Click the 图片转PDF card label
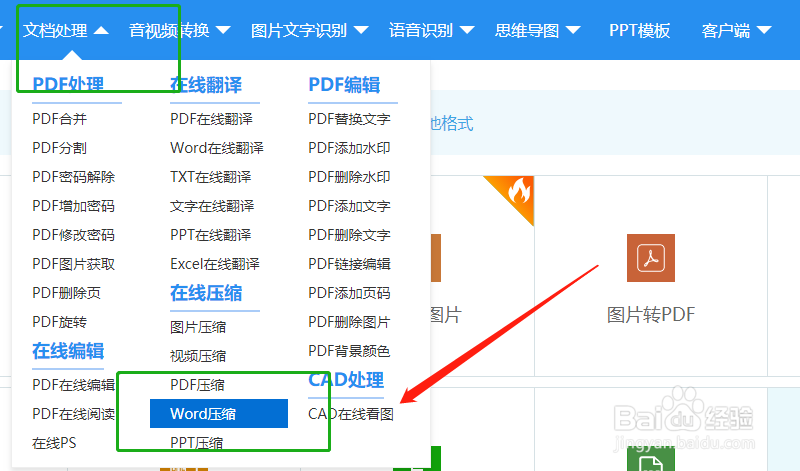 click(651, 314)
